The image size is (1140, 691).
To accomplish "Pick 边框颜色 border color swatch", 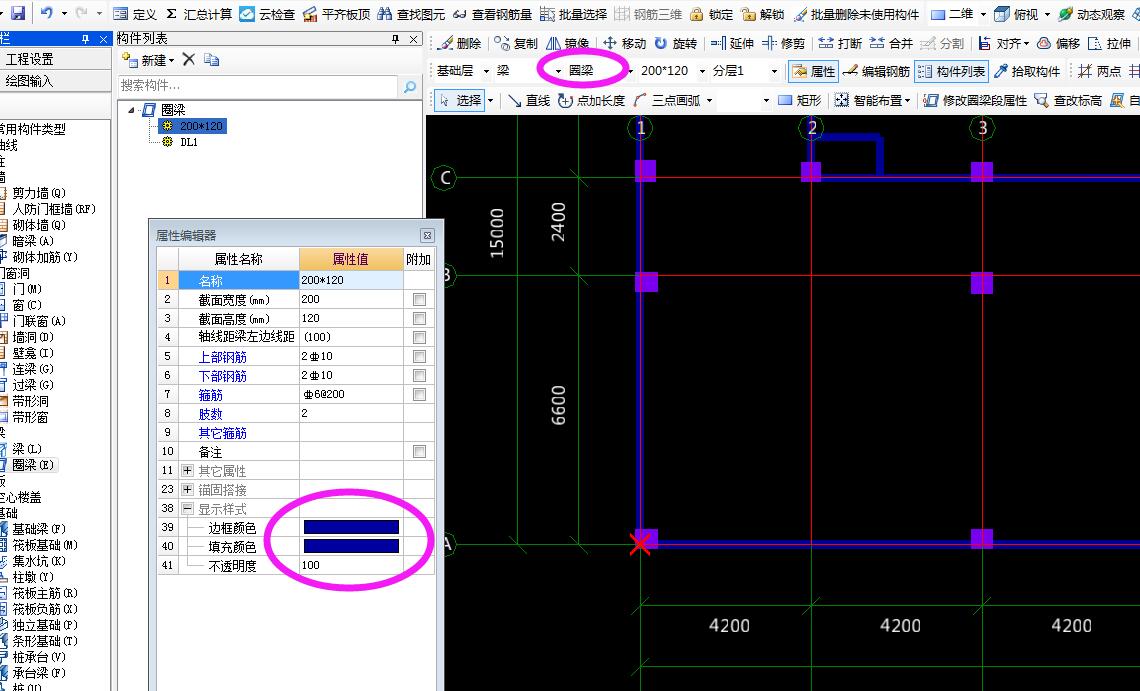I will 351,527.
